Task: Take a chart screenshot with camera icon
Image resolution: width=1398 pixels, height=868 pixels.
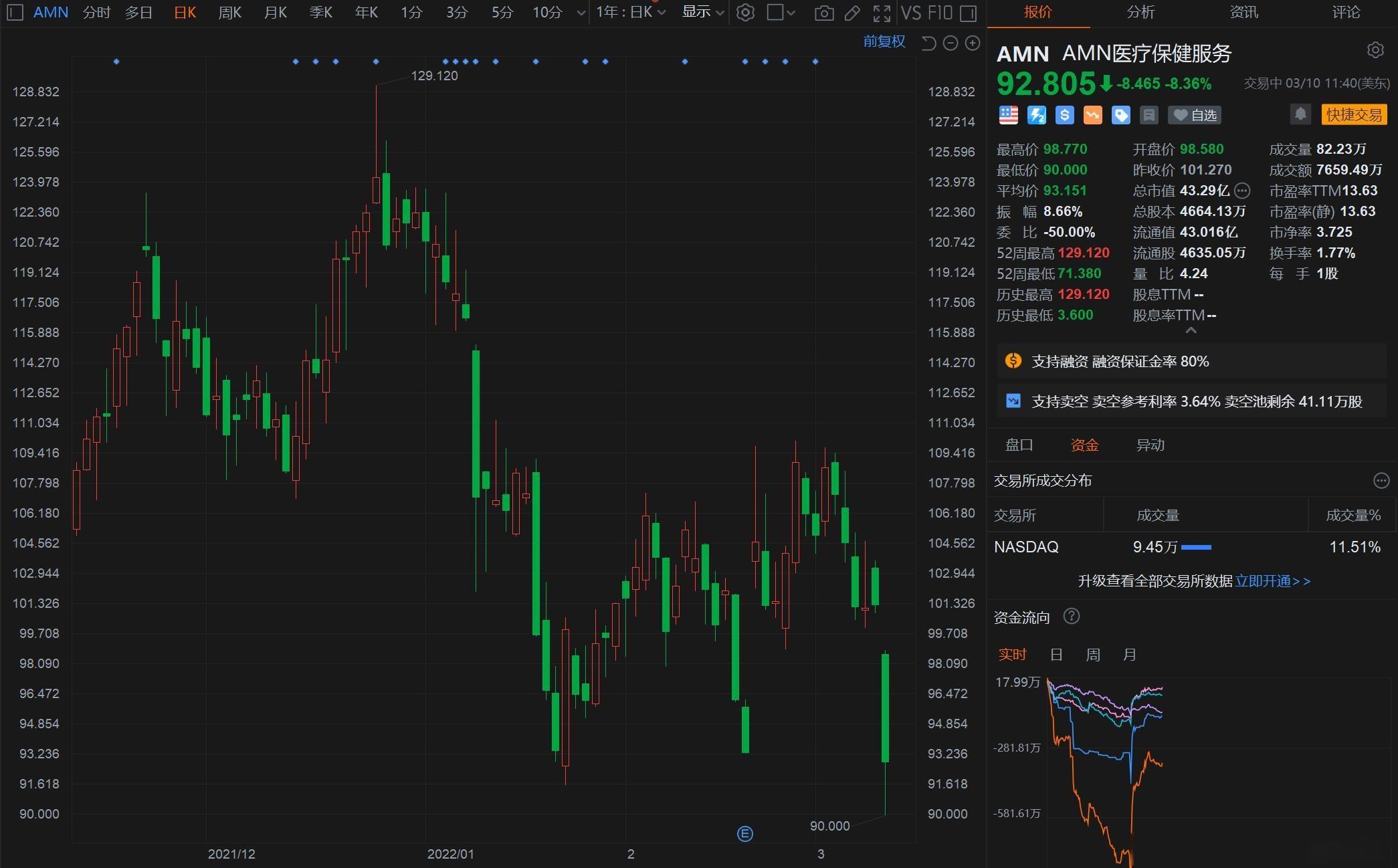Action: tap(824, 13)
